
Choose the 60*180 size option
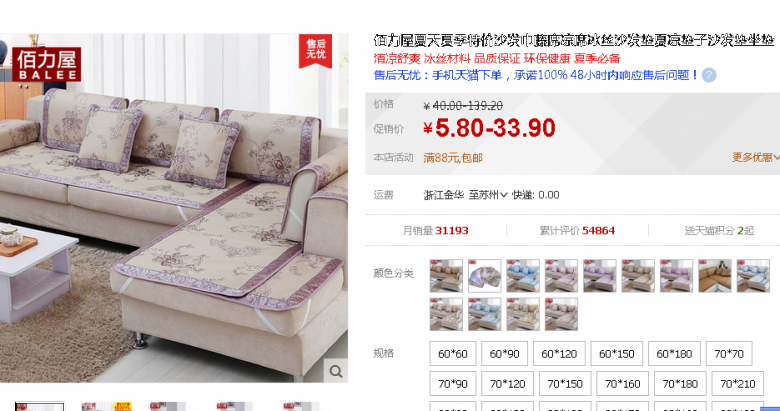pyautogui.click(x=674, y=354)
